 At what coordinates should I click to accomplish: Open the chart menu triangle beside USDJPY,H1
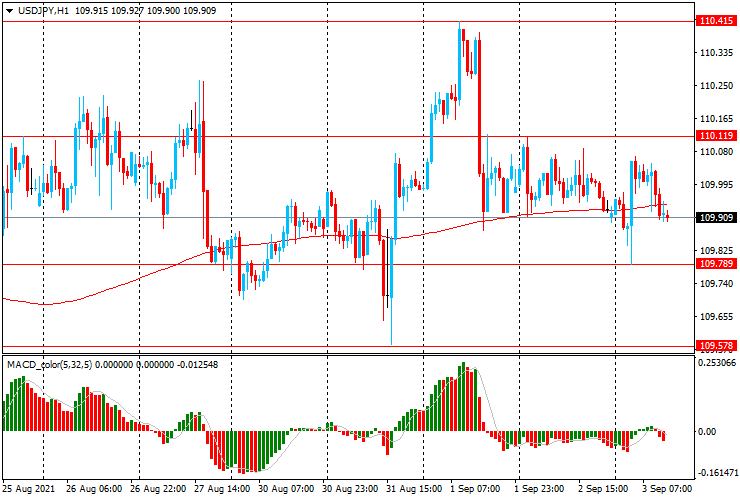point(9,11)
